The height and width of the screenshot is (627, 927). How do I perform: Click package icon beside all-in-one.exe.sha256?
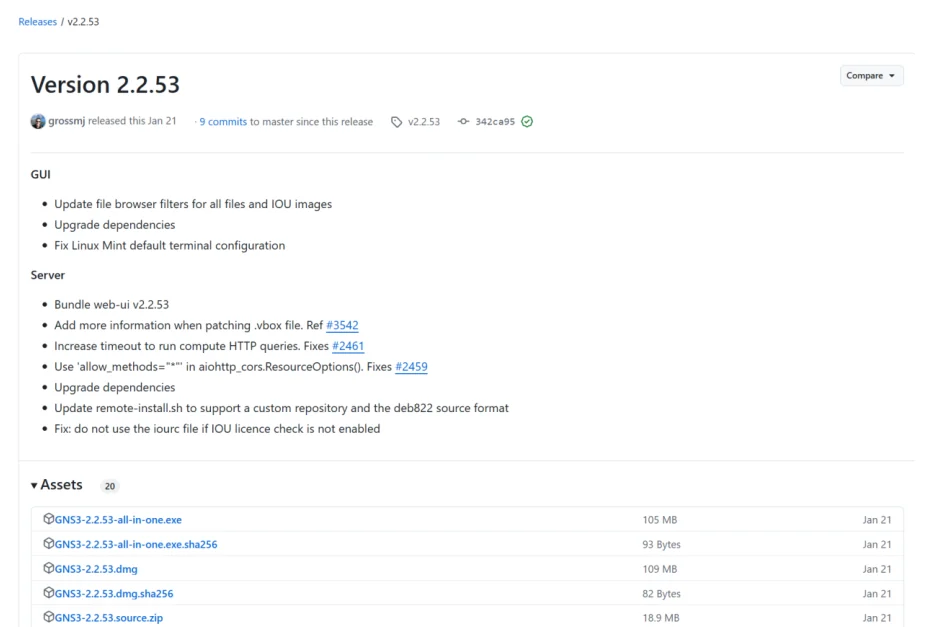[x=48, y=544]
